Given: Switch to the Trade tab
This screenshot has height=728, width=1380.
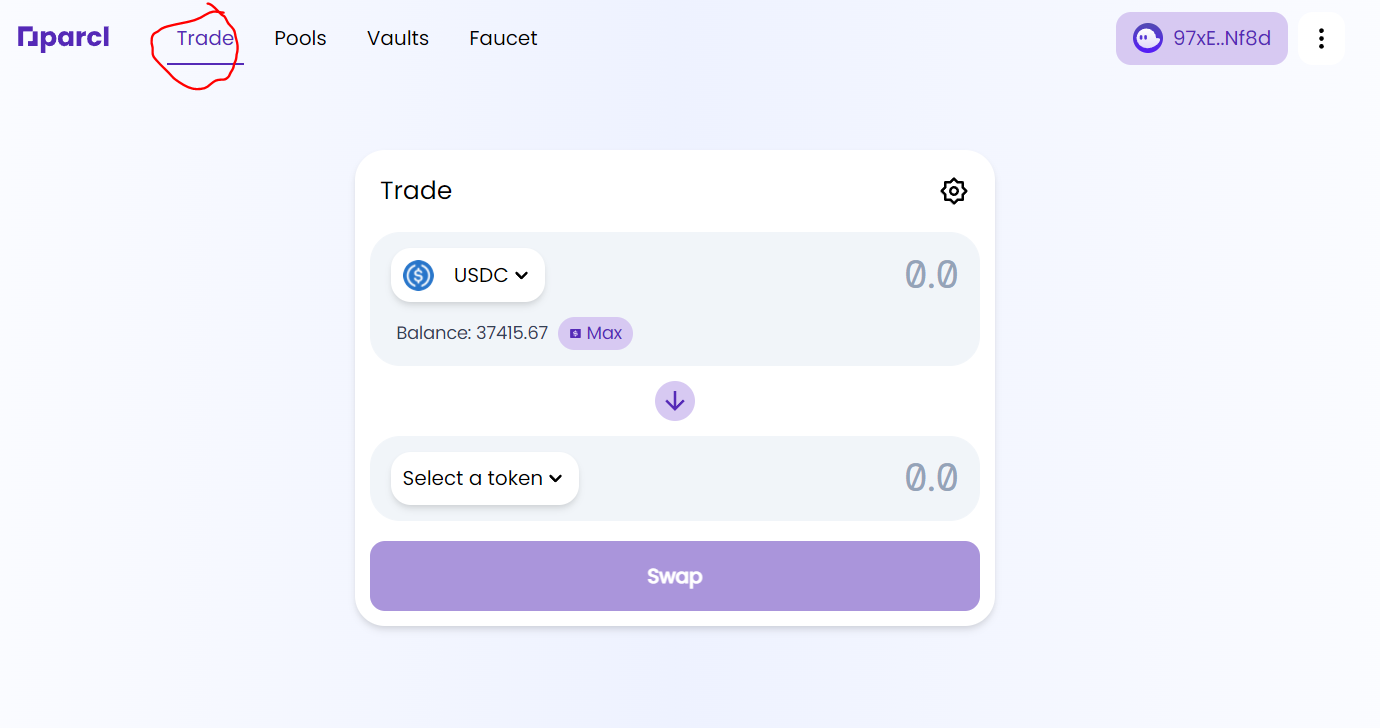Looking at the screenshot, I should pos(205,38).
